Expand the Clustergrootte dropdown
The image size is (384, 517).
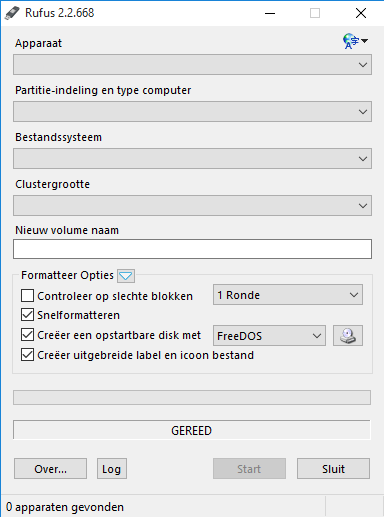pos(192,206)
